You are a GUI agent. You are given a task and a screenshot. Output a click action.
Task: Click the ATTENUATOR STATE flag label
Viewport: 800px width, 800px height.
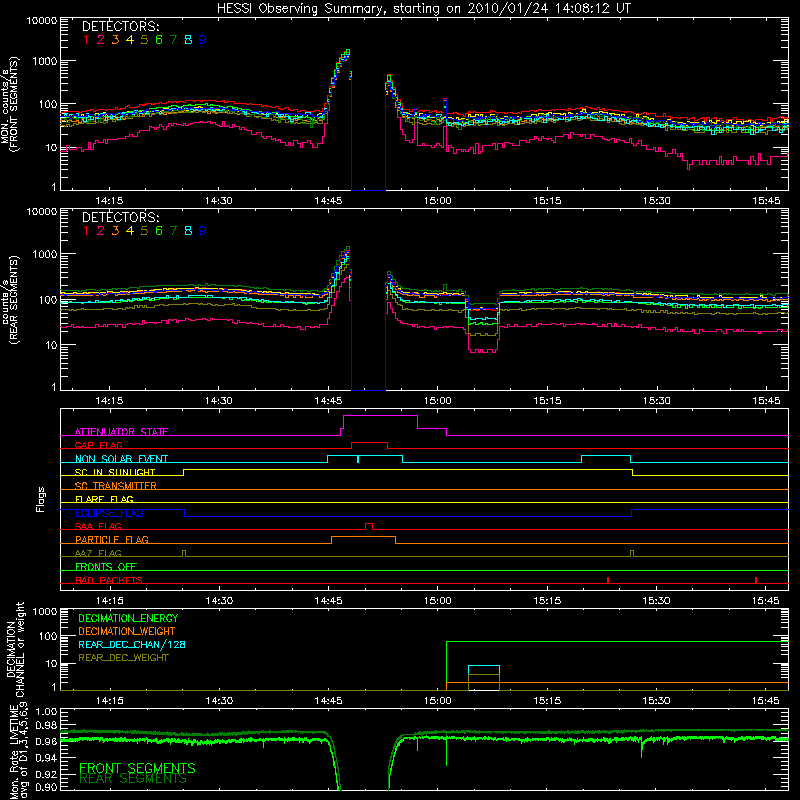coord(121,432)
